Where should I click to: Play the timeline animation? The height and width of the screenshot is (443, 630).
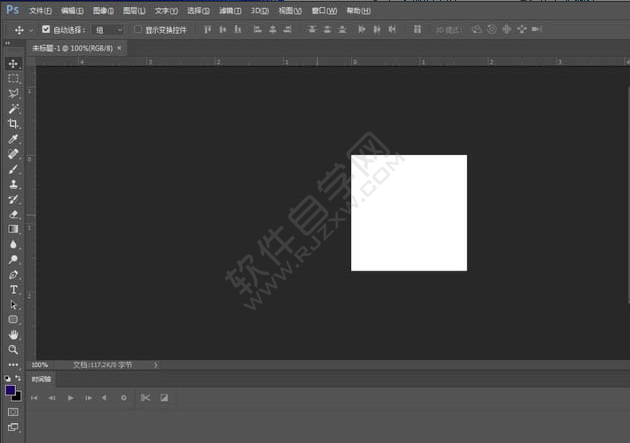70,398
